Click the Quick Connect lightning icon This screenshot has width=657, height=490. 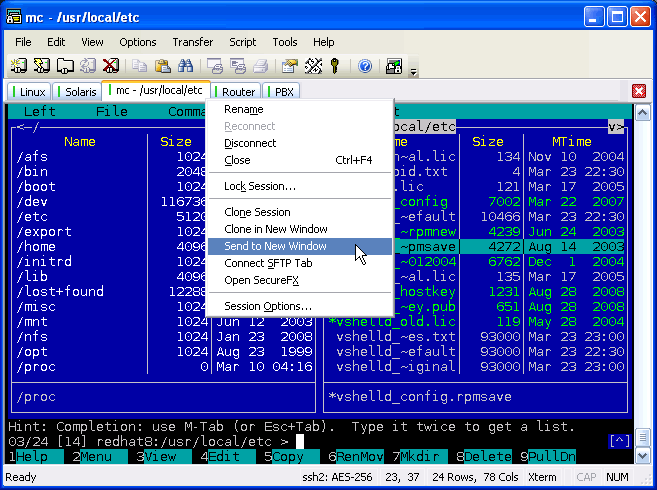pyautogui.click(x=41, y=66)
